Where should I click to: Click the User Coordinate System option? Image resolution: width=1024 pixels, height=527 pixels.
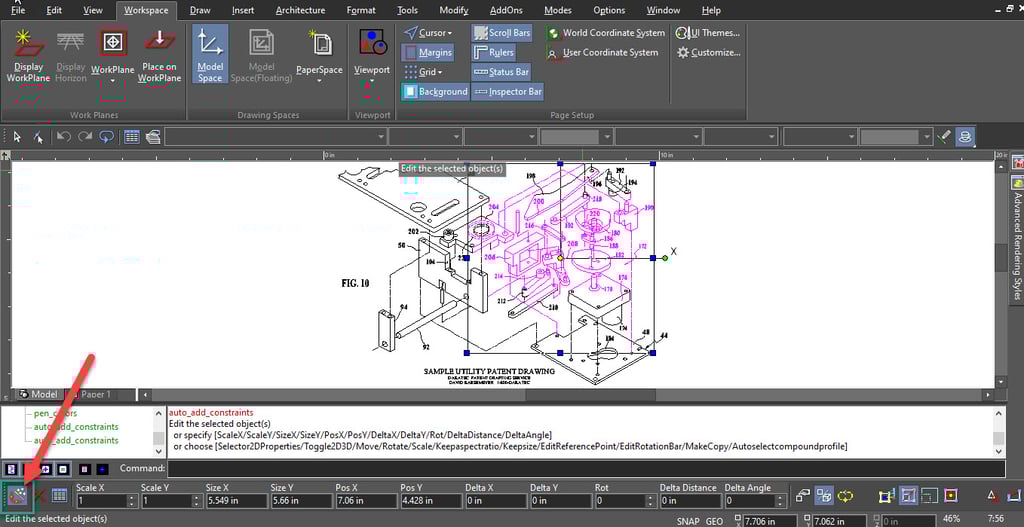click(x=610, y=53)
